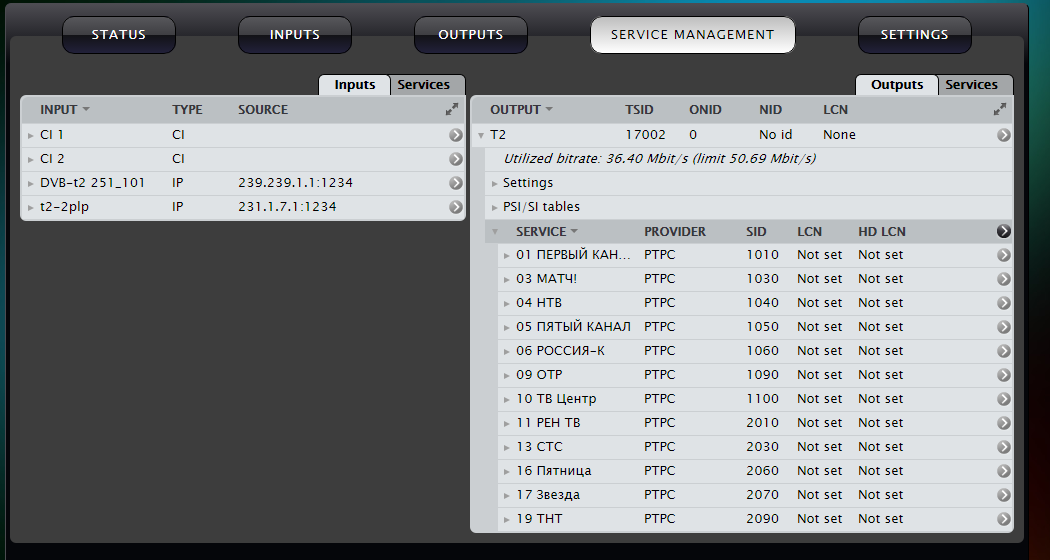1050x560 pixels.
Task: Click arrow icon for 11 РЕН ТВ service
Action: click(1004, 423)
